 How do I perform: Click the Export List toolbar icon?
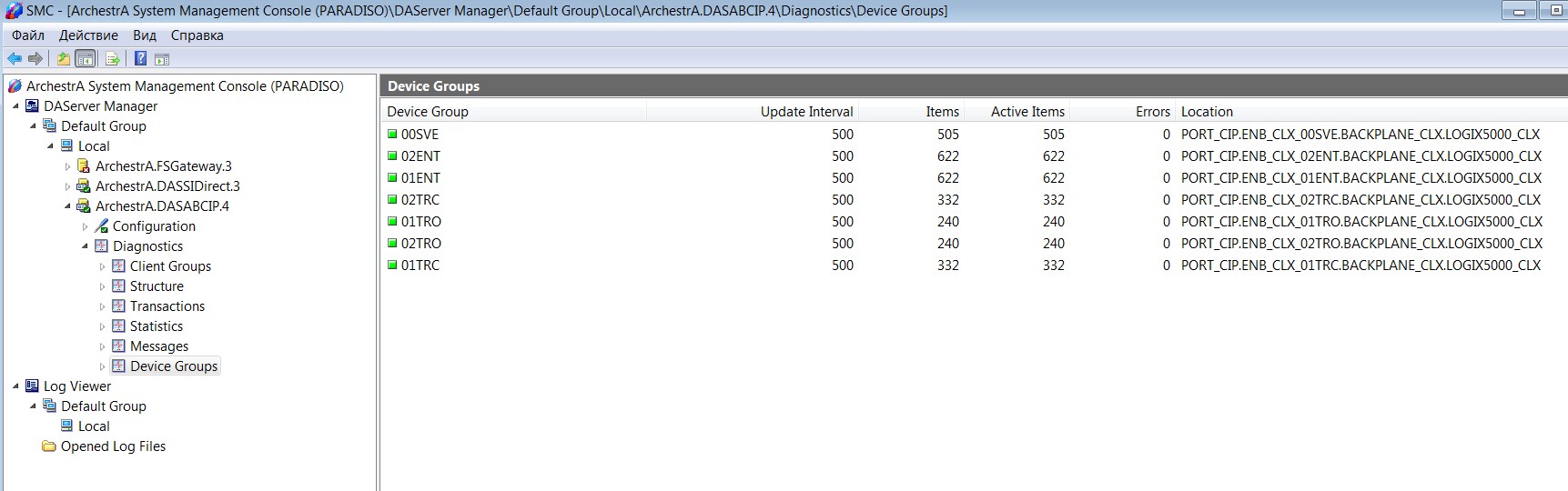point(113,59)
